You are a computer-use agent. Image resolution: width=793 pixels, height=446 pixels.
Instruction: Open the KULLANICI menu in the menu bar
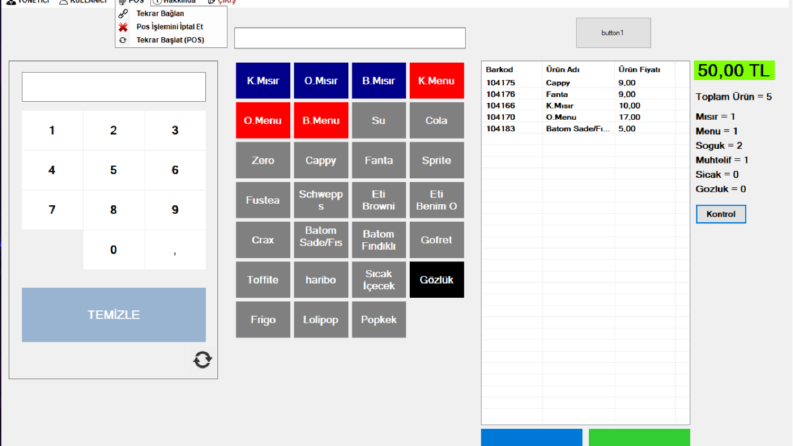(83, 2)
